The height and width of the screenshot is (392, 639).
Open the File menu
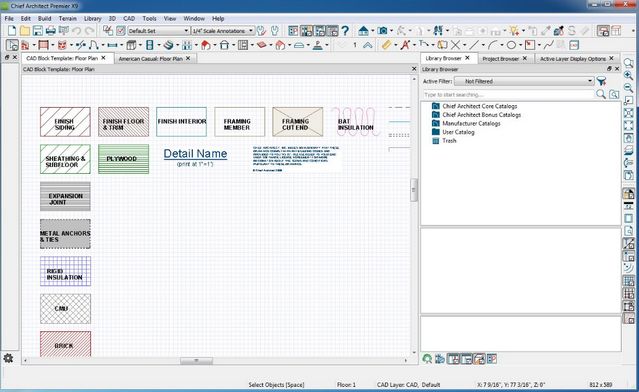(x=9, y=18)
